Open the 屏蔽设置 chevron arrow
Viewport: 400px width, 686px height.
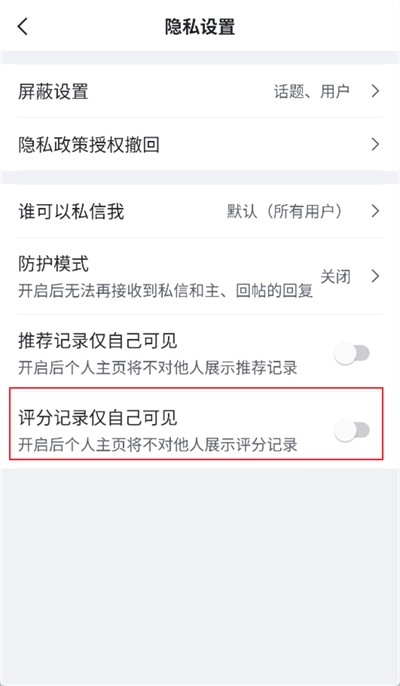375,91
